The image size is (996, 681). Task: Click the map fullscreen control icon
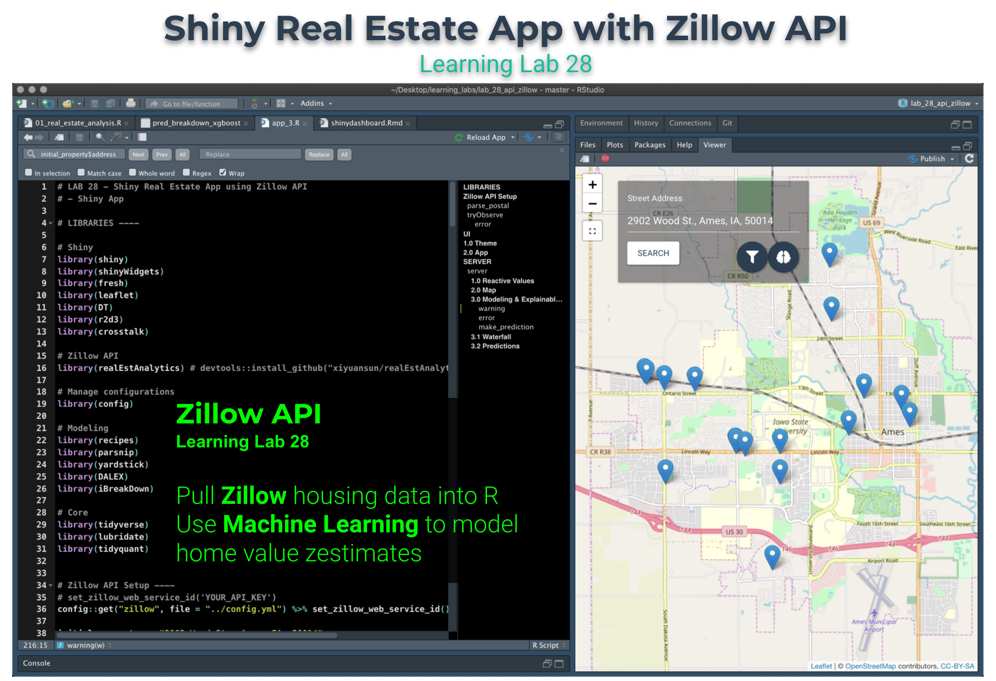click(593, 231)
